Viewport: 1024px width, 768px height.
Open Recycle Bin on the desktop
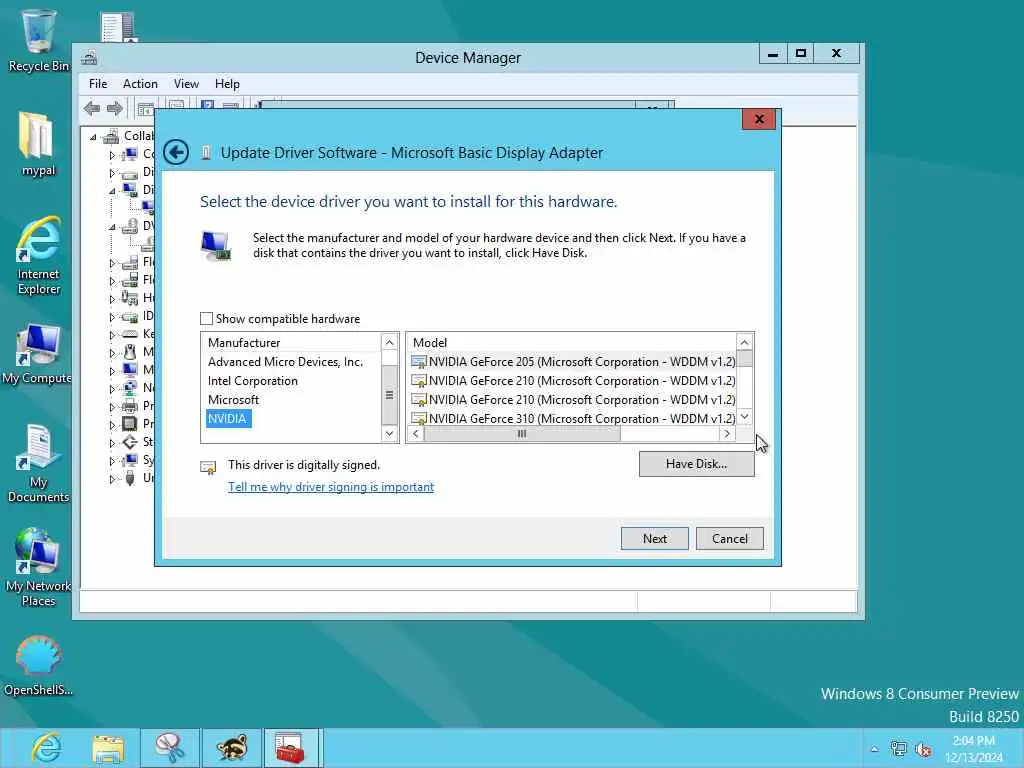click(39, 40)
